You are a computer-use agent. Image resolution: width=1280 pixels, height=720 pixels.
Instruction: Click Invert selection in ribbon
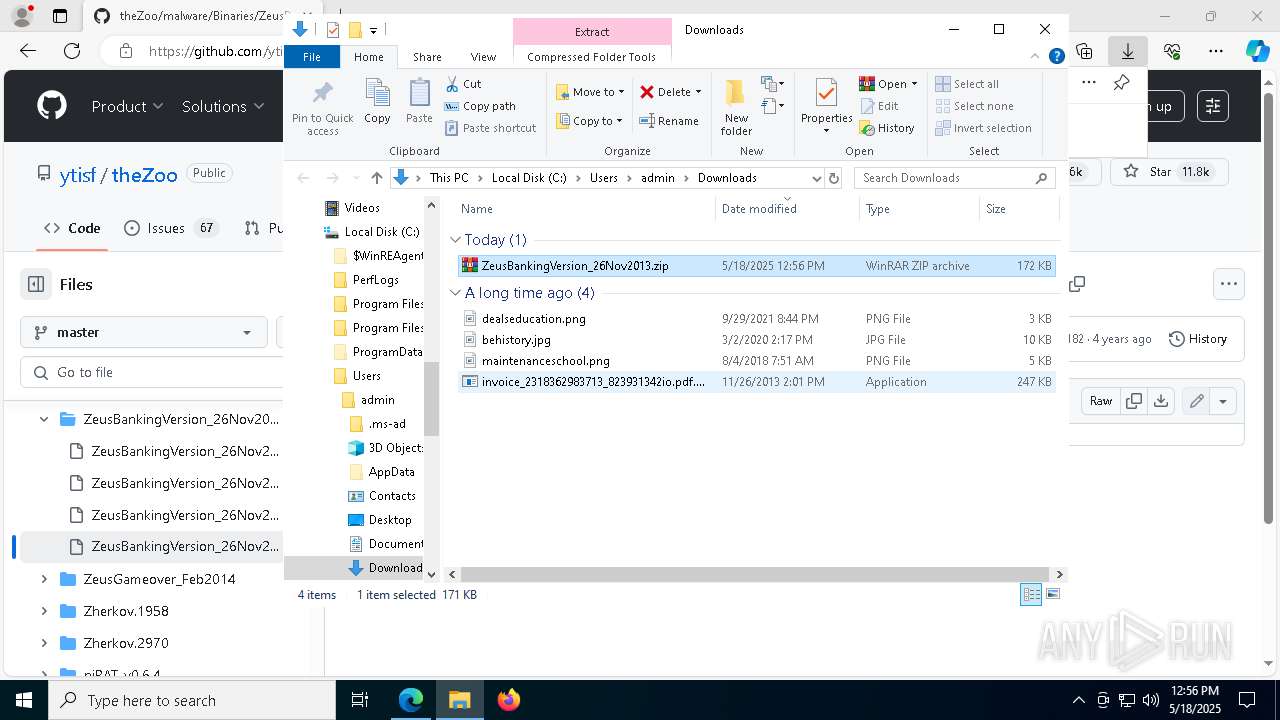click(984, 128)
